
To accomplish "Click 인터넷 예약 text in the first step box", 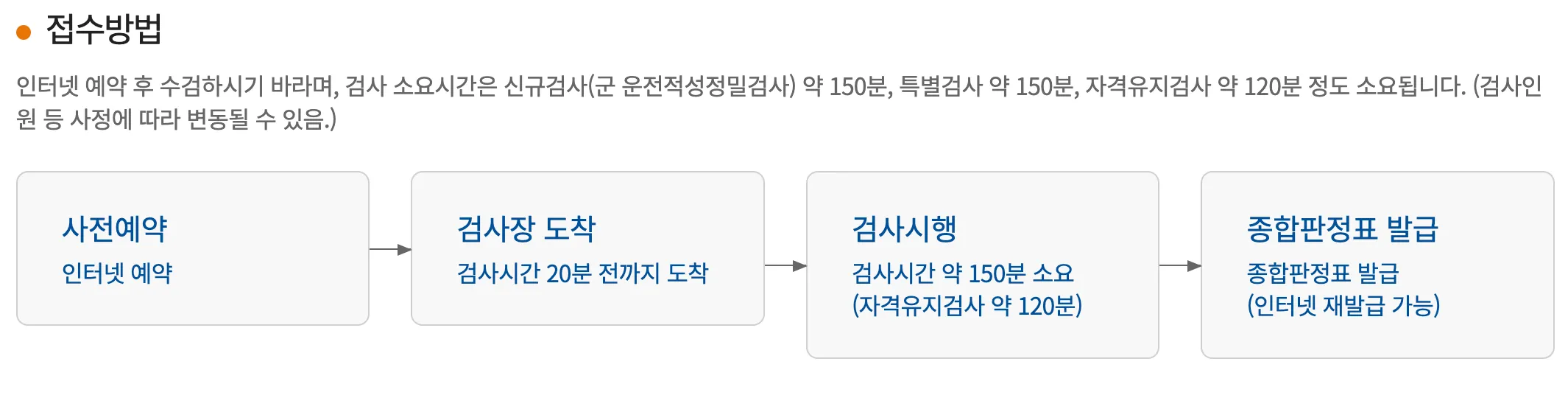I will pyautogui.click(x=117, y=273).
